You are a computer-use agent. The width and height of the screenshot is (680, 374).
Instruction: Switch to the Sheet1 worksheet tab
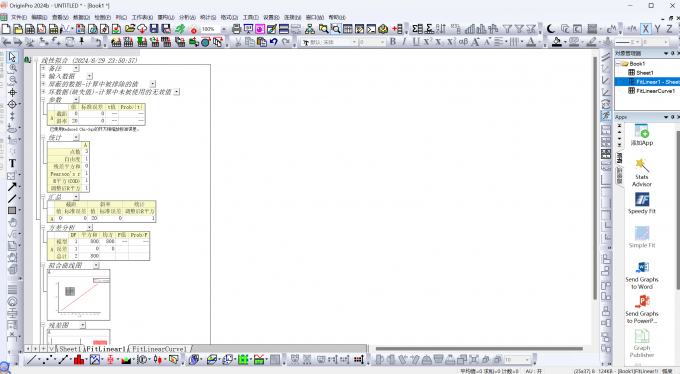(x=69, y=349)
